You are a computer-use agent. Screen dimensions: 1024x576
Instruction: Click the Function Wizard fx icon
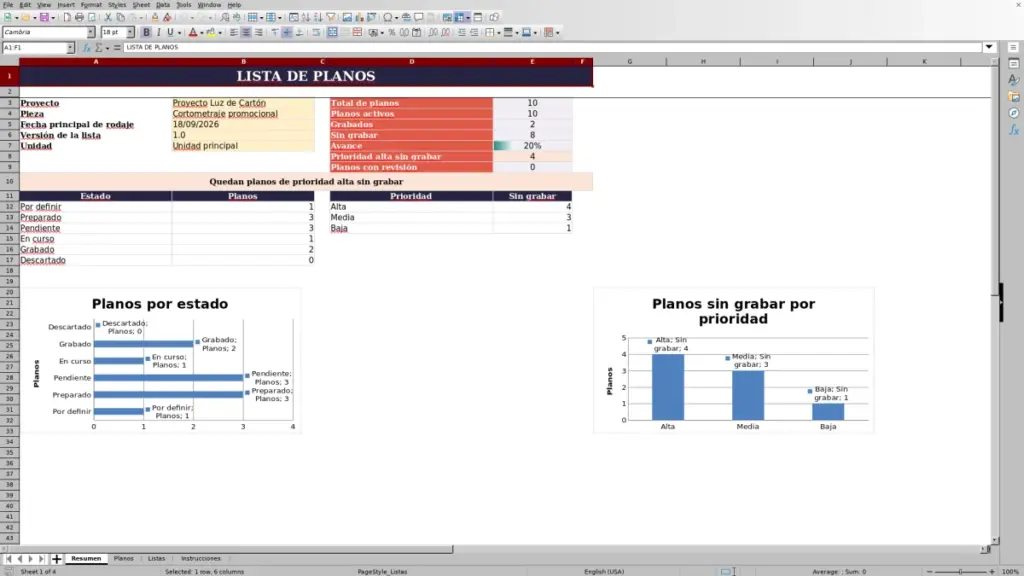(86, 48)
